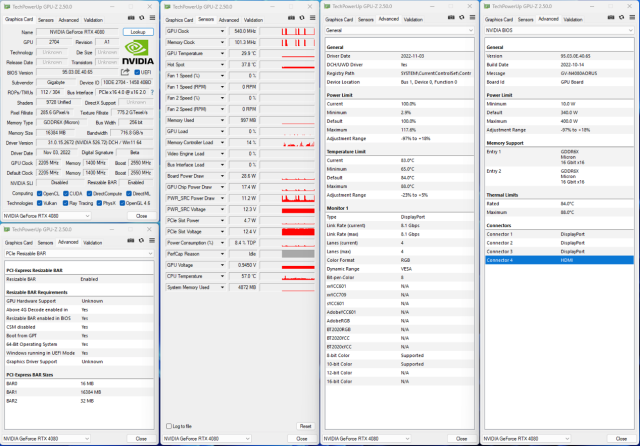Switch to Validation tab in Graphics Card window
Viewport: 640px width, 446px height.
click(93, 20)
